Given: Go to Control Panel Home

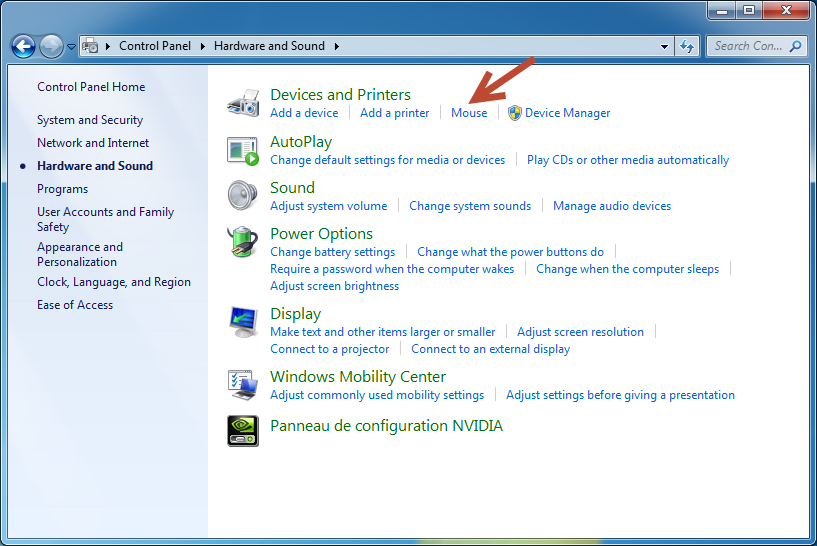Looking at the screenshot, I should 91,87.
